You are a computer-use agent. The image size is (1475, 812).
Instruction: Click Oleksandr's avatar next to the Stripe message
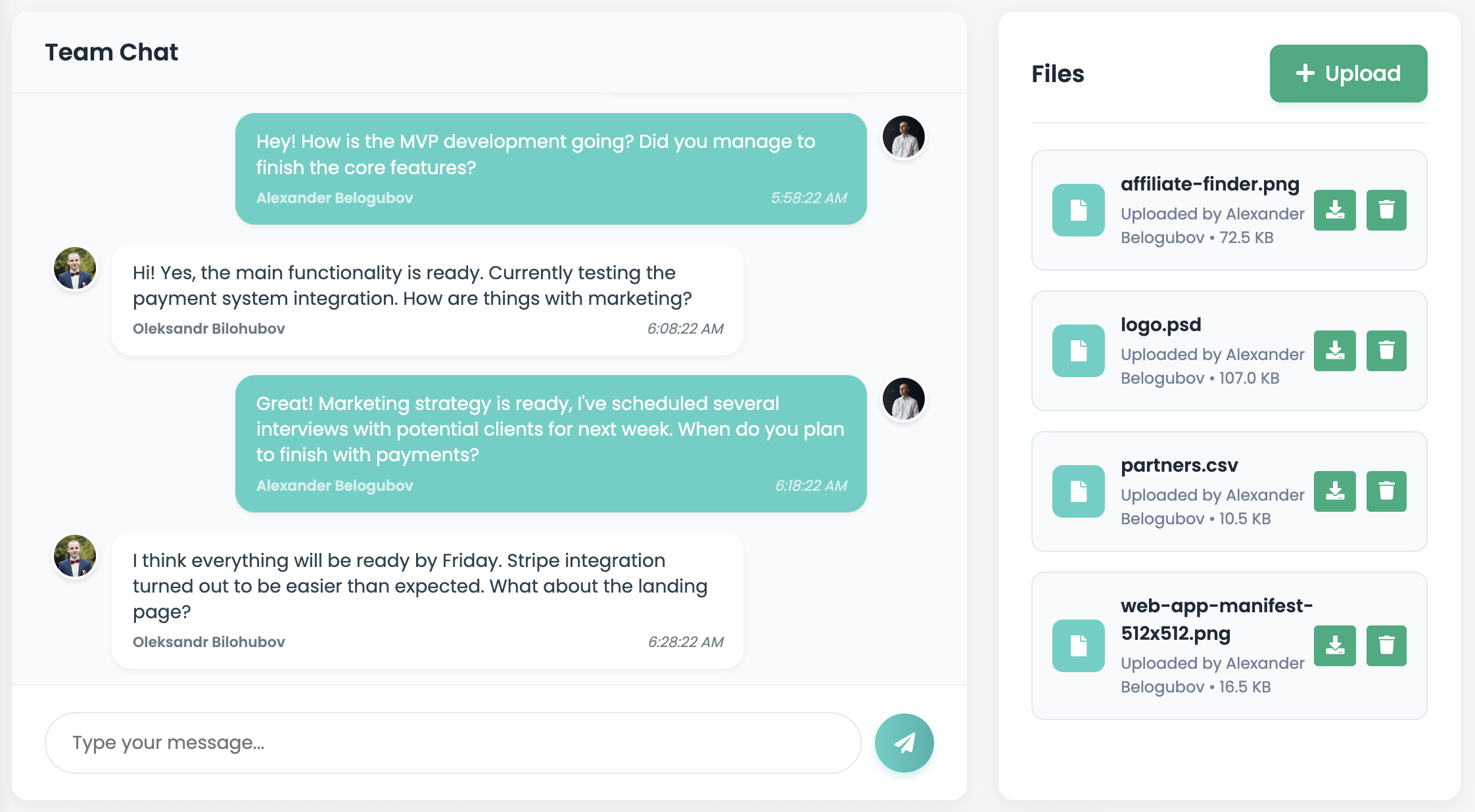click(75, 556)
